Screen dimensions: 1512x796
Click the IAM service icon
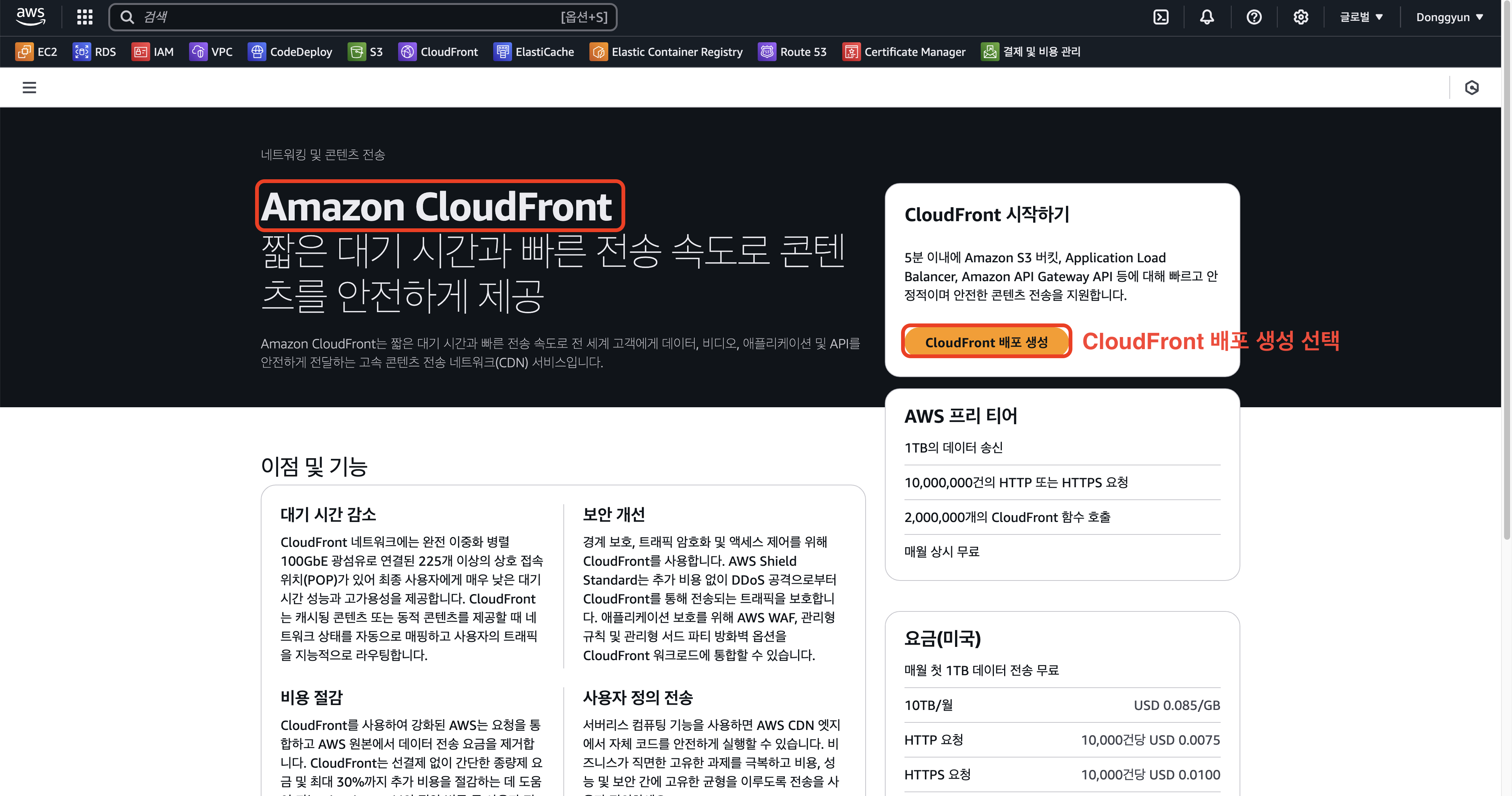[140, 52]
